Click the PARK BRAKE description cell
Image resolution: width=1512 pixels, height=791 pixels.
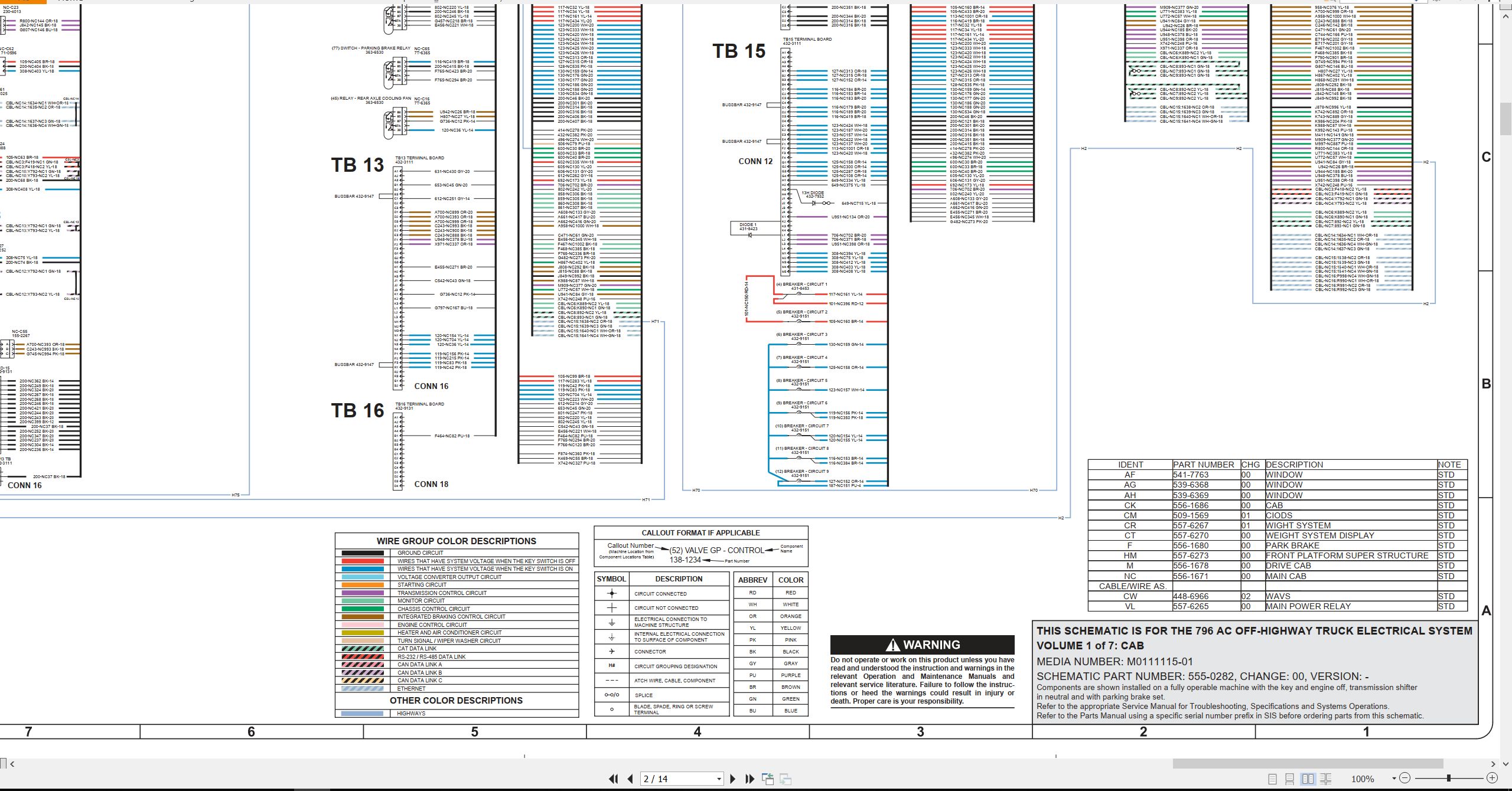tap(1351, 545)
